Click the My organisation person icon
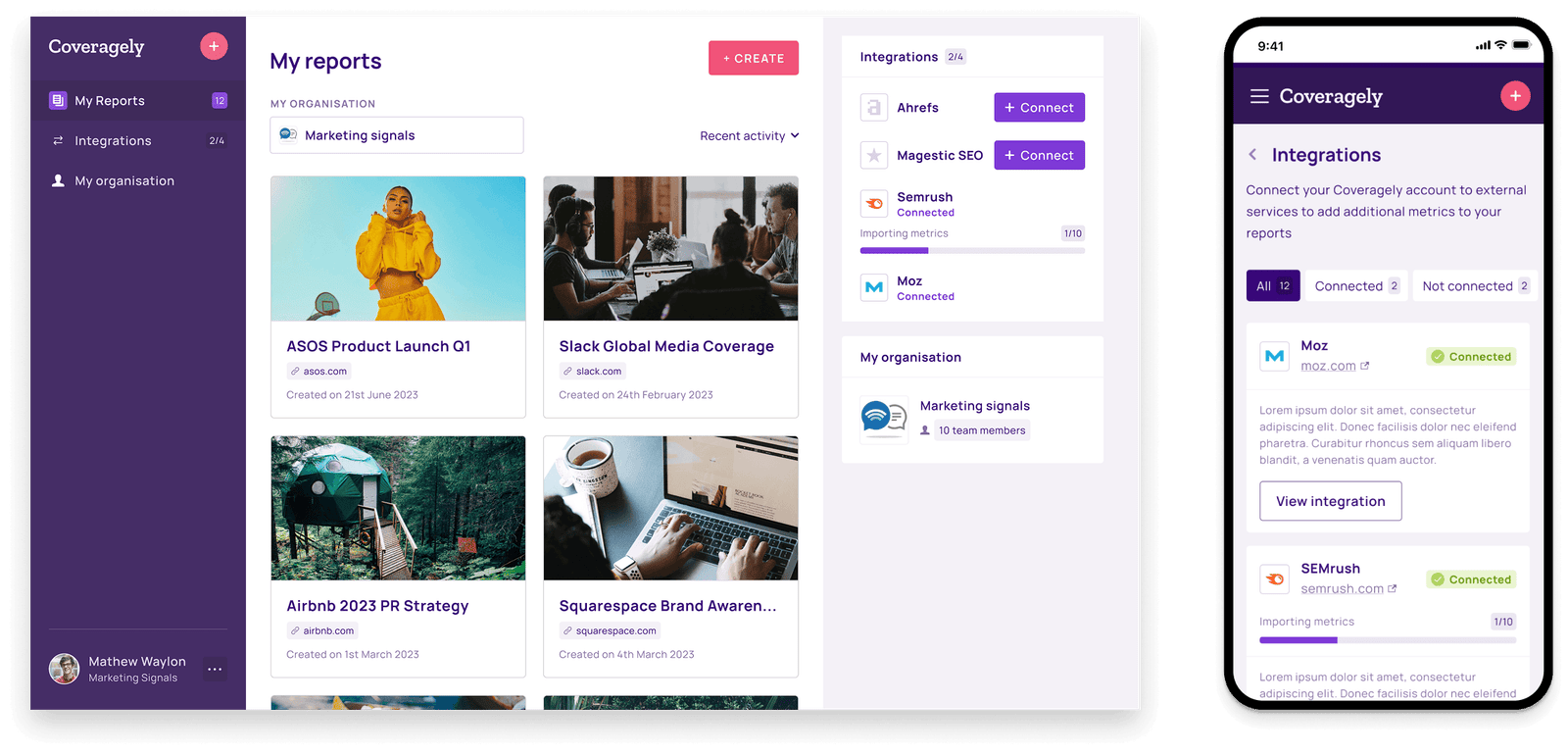1568x754 pixels. pyautogui.click(x=58, y=180)
